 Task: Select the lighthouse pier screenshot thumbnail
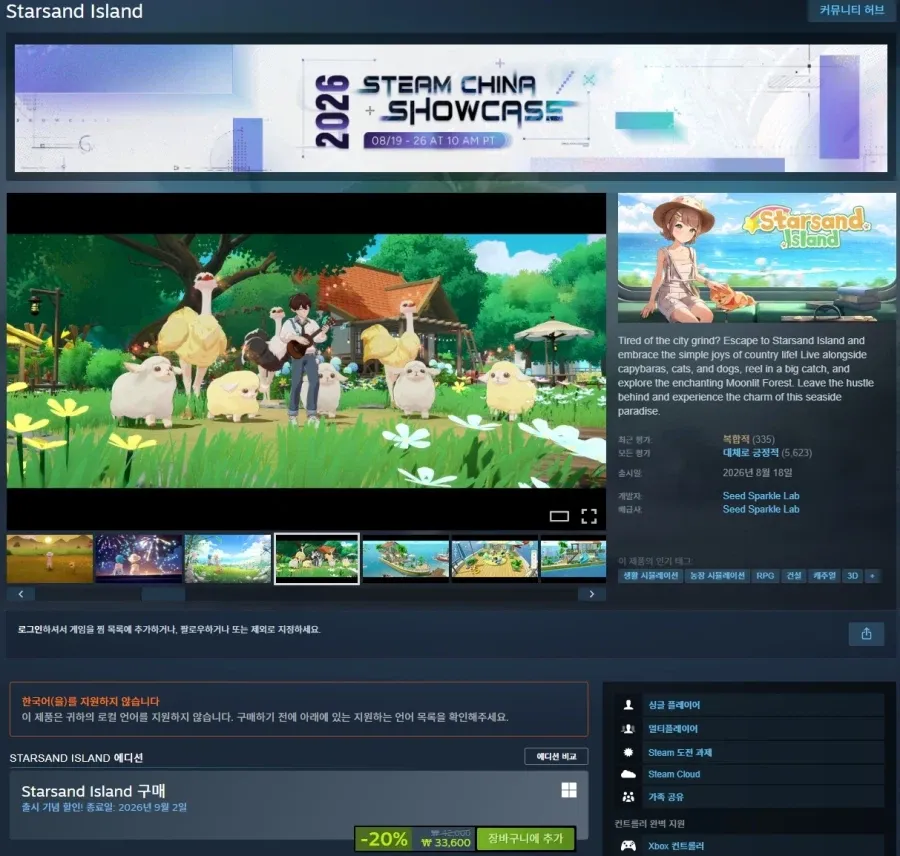pos(573,559)
